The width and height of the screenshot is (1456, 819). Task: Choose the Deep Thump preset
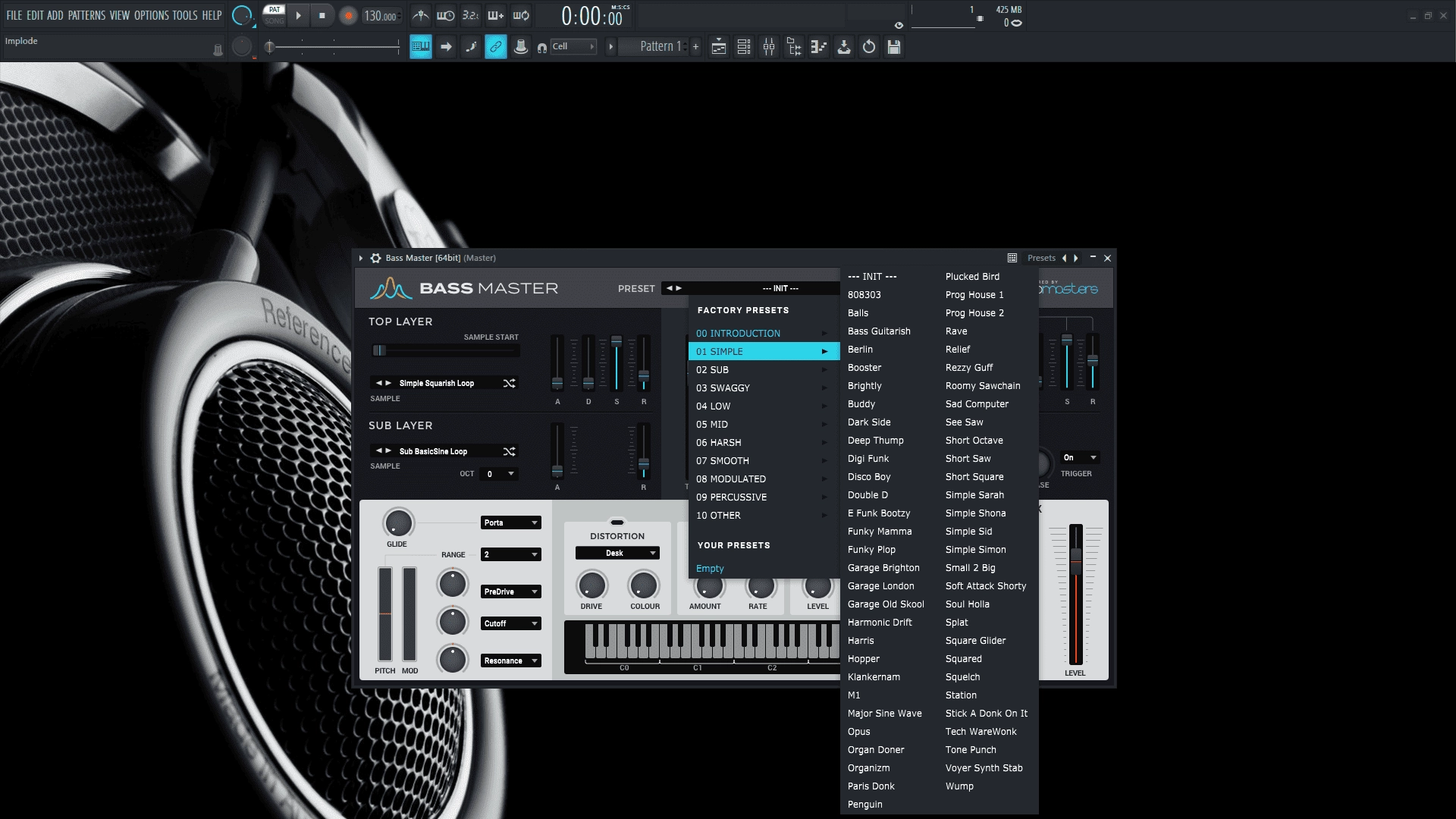[x=875, y=441]
